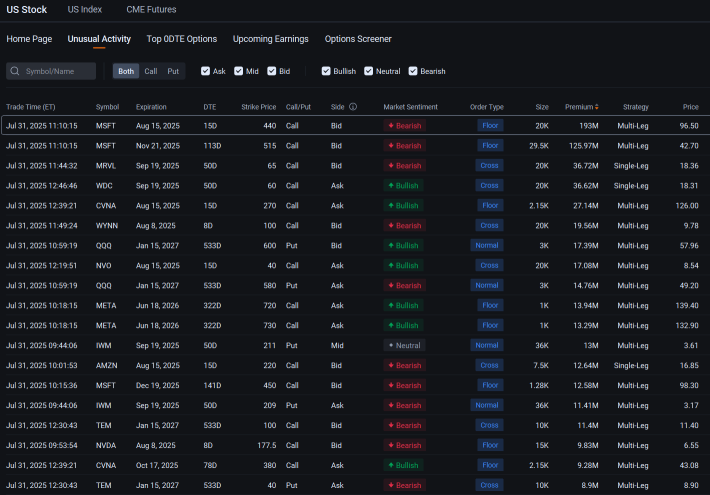The width and height of the screenshot is (710, 495).
Task: Click the MRVL symbol cell
Action: pyautogui.click(x=106, y=166)
